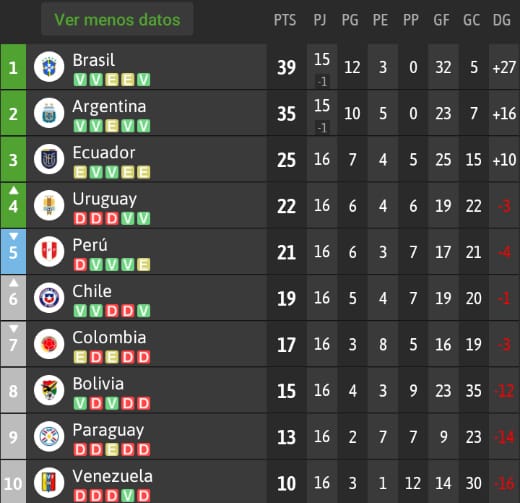
Task: Open the Brasil team name link
Action: click(x=94, y=60)
